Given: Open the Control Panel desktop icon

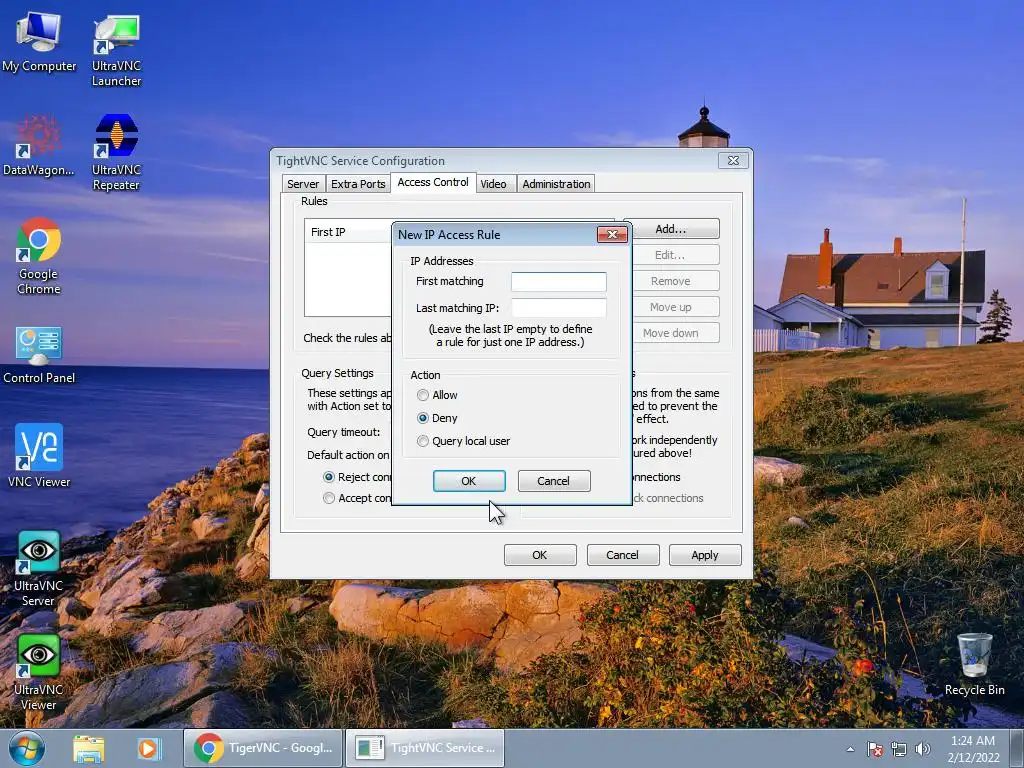Looking at the screenshot, I should point(39,355).
